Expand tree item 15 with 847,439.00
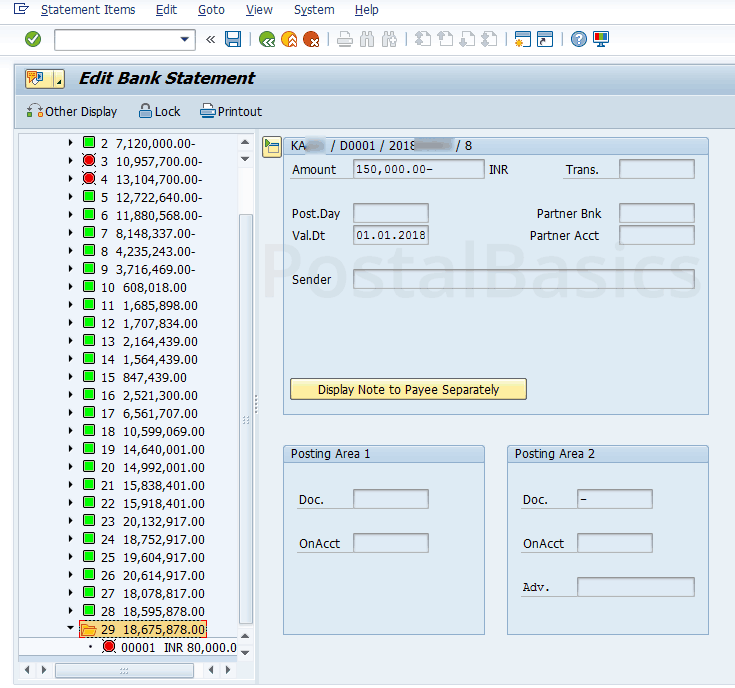735x688 pixels. (70, 377)
